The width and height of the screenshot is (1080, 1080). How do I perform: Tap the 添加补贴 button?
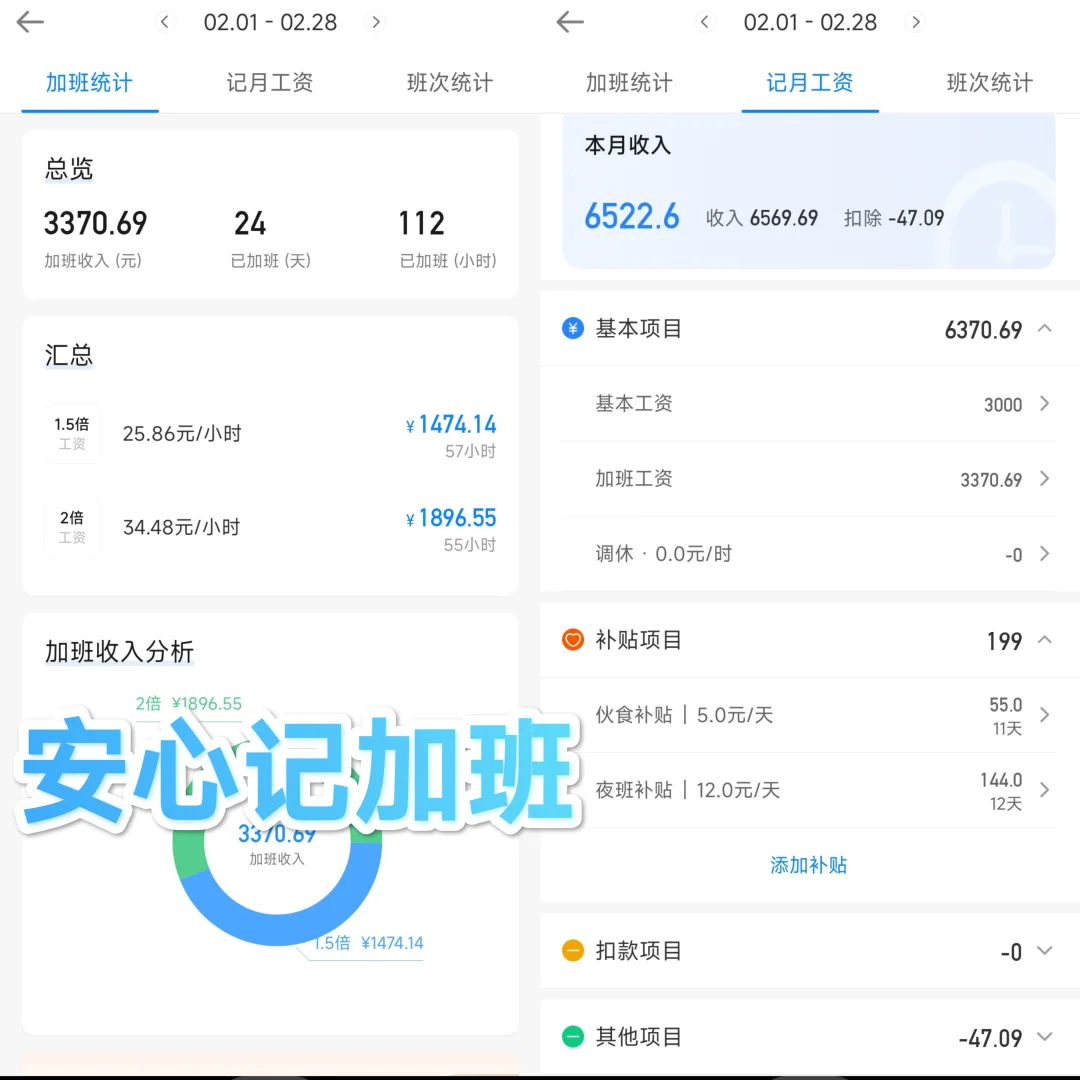(808, 865)
